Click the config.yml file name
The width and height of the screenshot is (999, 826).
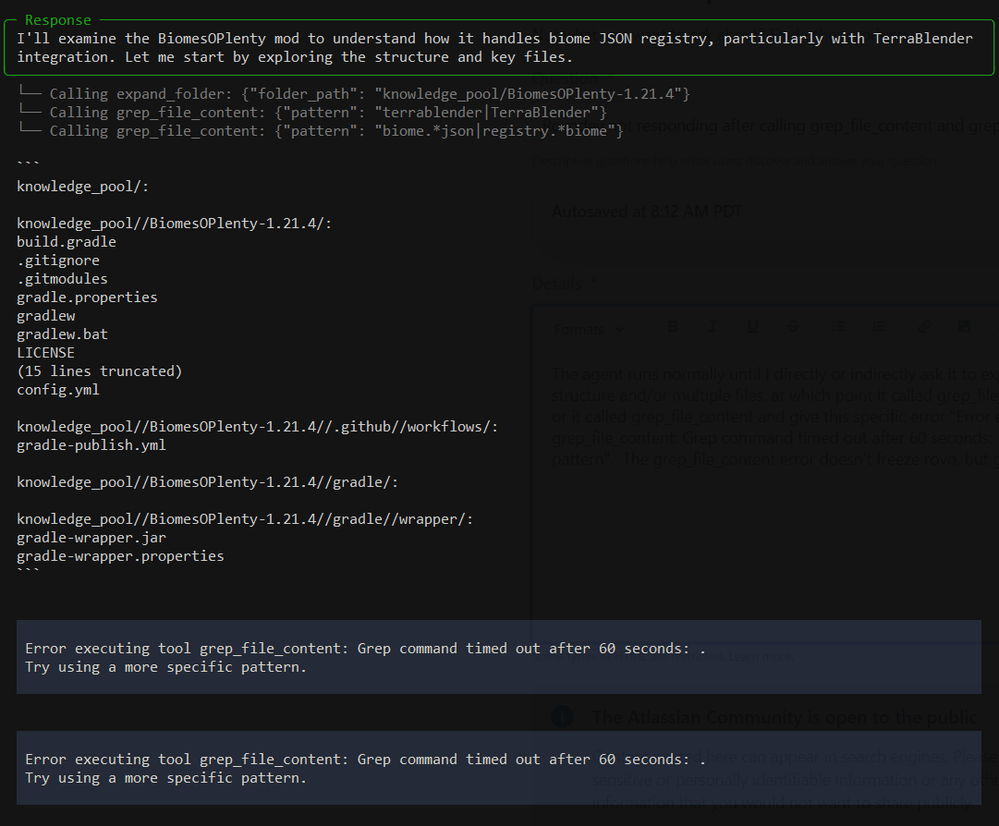58,390
